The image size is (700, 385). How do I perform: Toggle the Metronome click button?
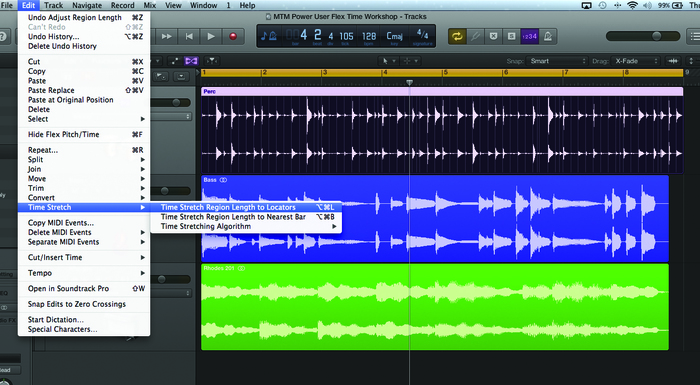[548, 36]
